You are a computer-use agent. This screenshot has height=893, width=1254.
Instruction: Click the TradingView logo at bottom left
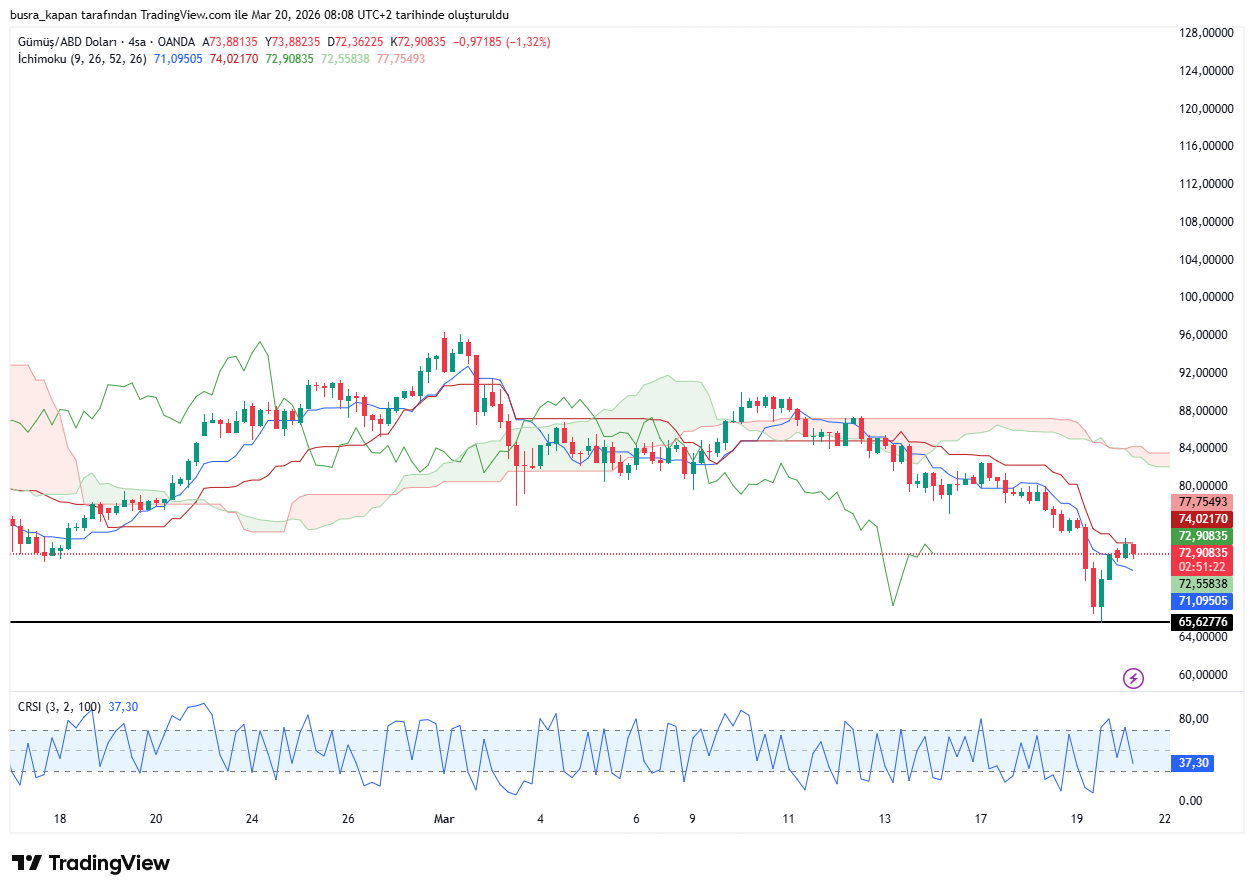pos(91,863)
